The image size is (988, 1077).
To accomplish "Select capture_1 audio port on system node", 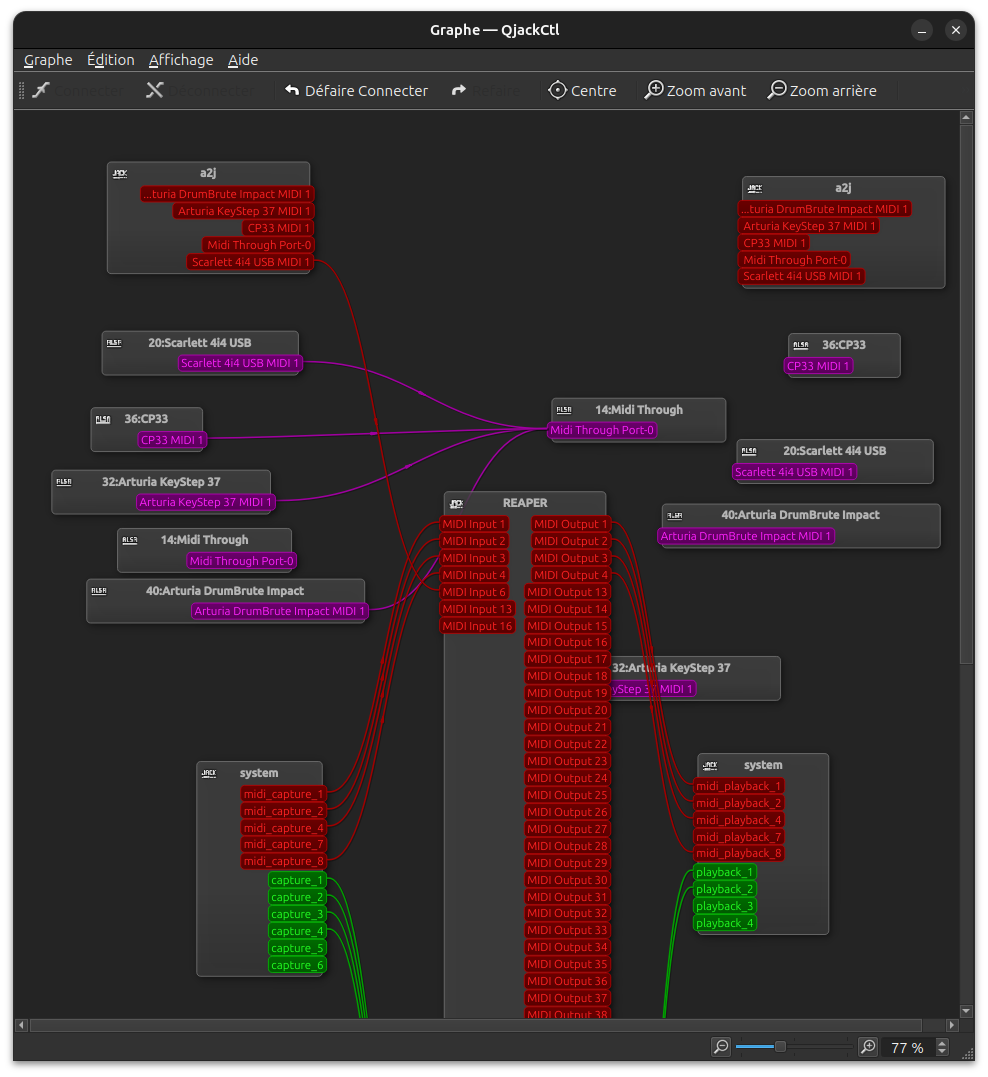I will click(x=297, y=880).
